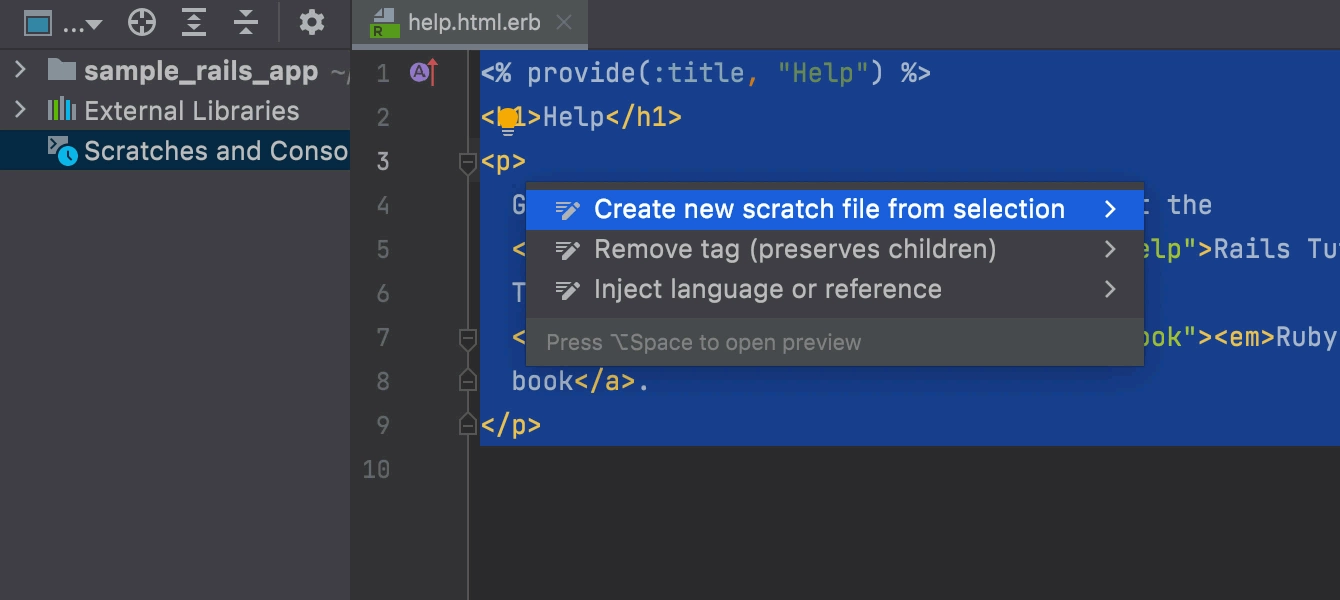1340x600 pixels.
Task: Click the provide(:title, "Help") code on line 1
Action: [703, 73]
